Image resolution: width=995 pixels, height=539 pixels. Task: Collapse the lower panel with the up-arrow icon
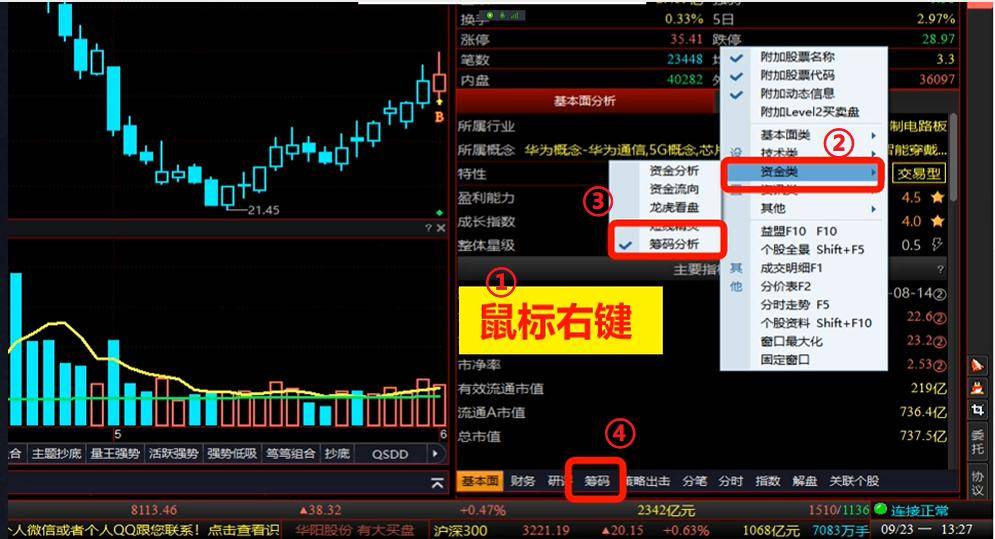[x=437, y=484]
